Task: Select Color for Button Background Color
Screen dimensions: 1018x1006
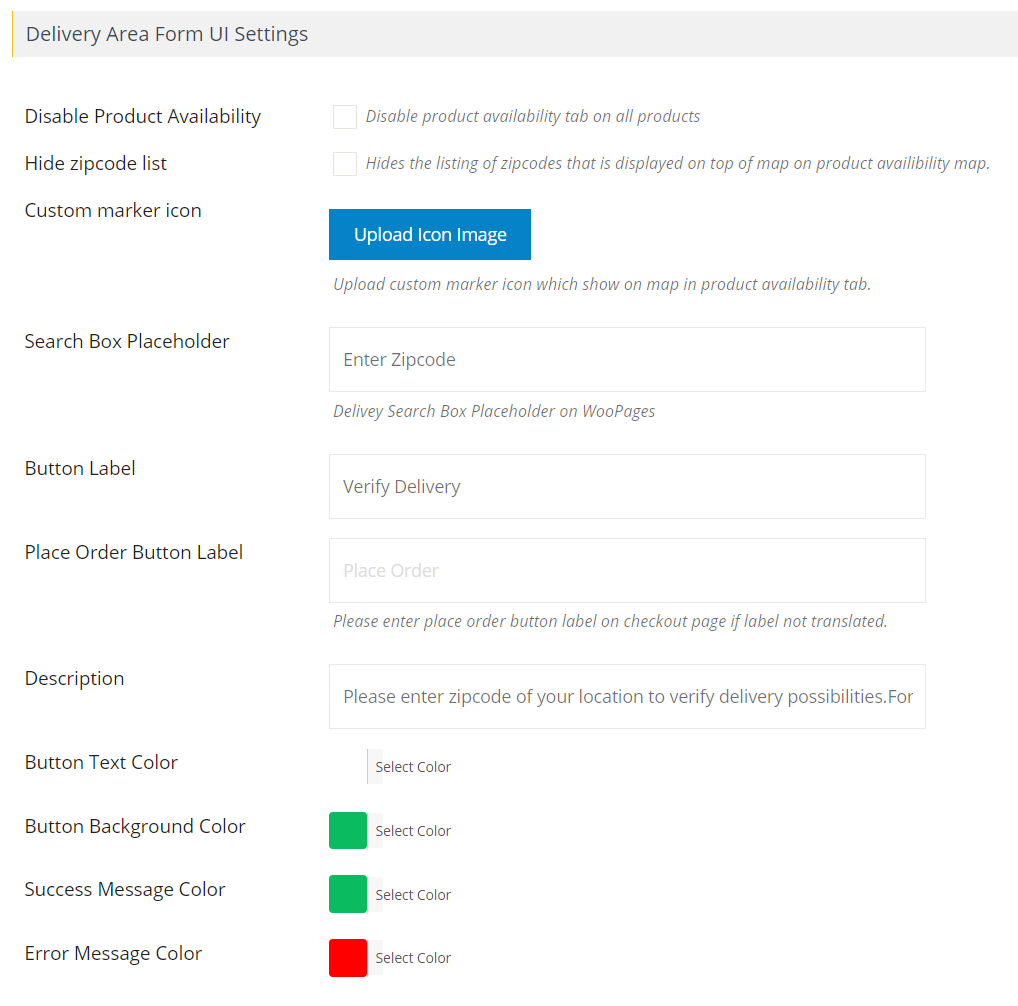Action: coord(412,830)
